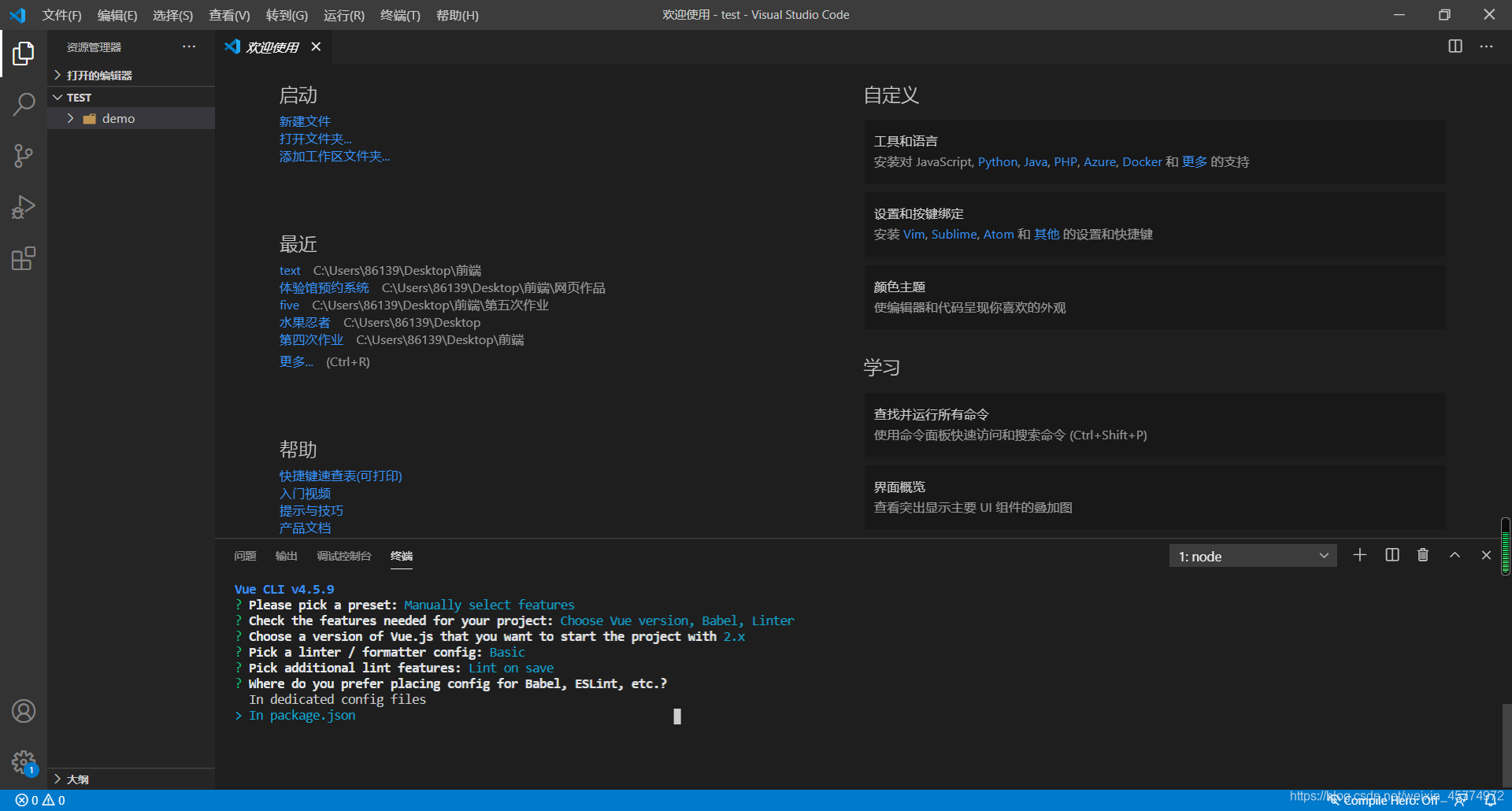Click the 界面概览 card
The image size is (1512, 811).
click(x=1154, y=497)
